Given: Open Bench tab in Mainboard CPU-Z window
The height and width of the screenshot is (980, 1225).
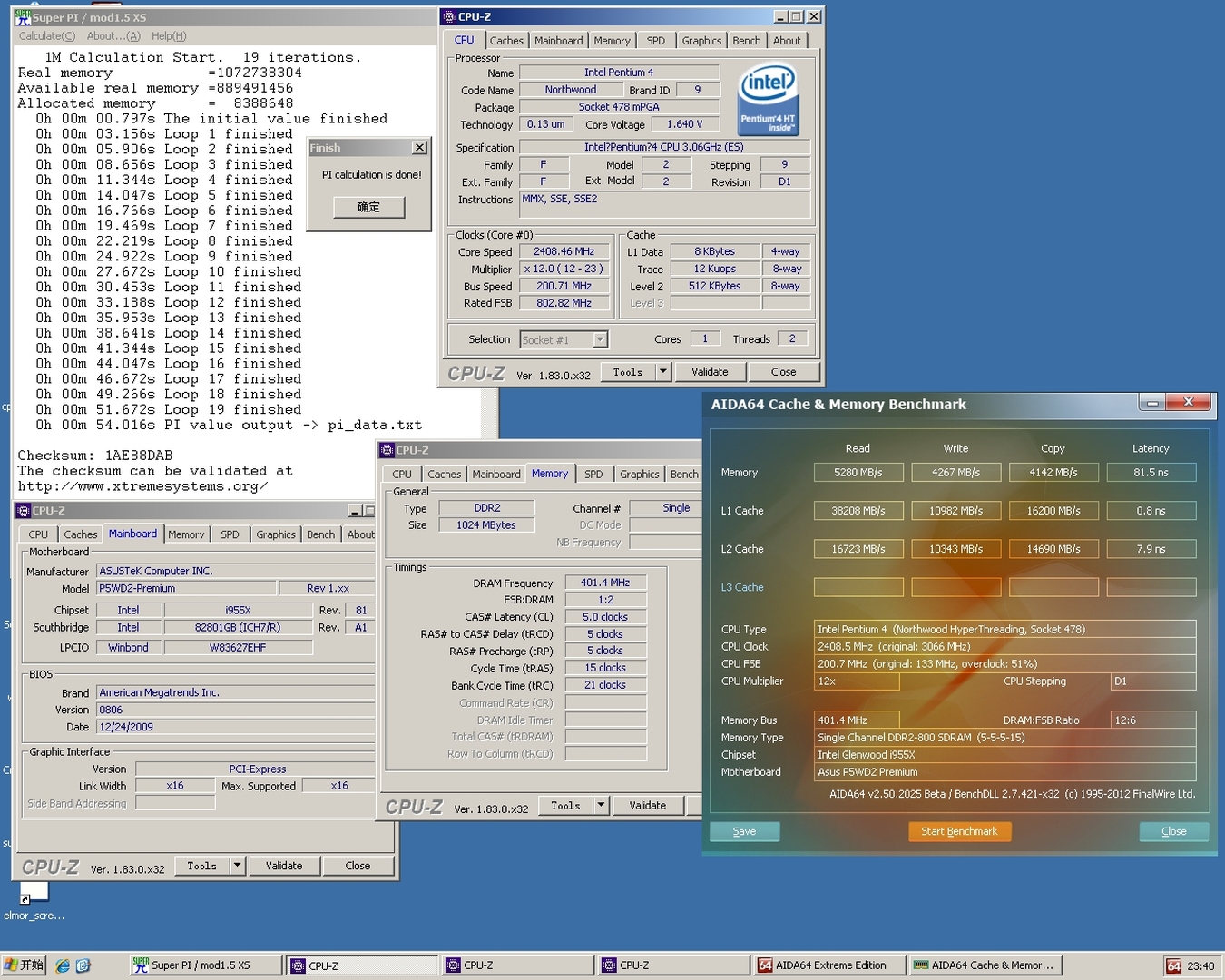Looking at the screenshot, I should tap(320, 535).
